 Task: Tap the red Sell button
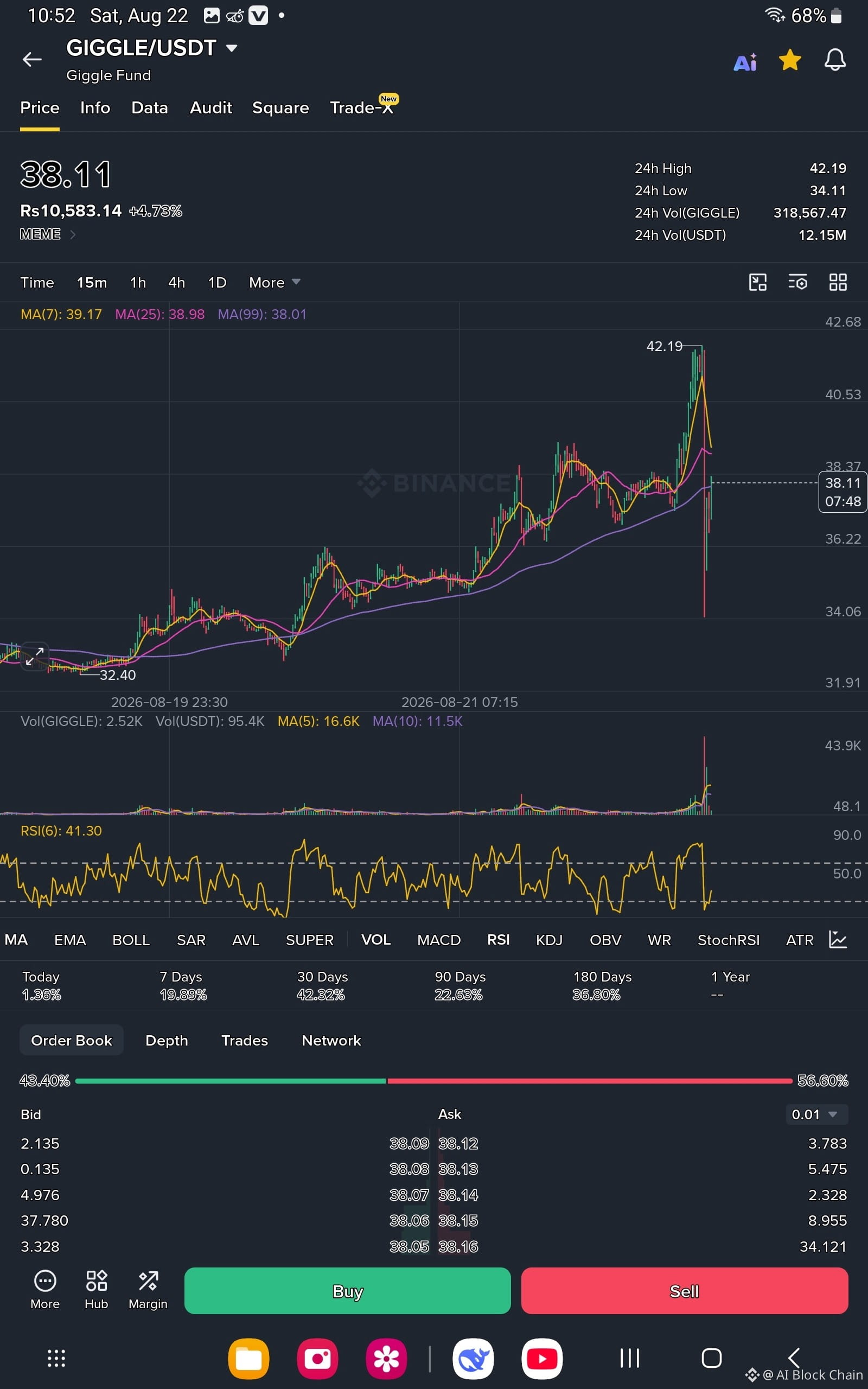684,1291
